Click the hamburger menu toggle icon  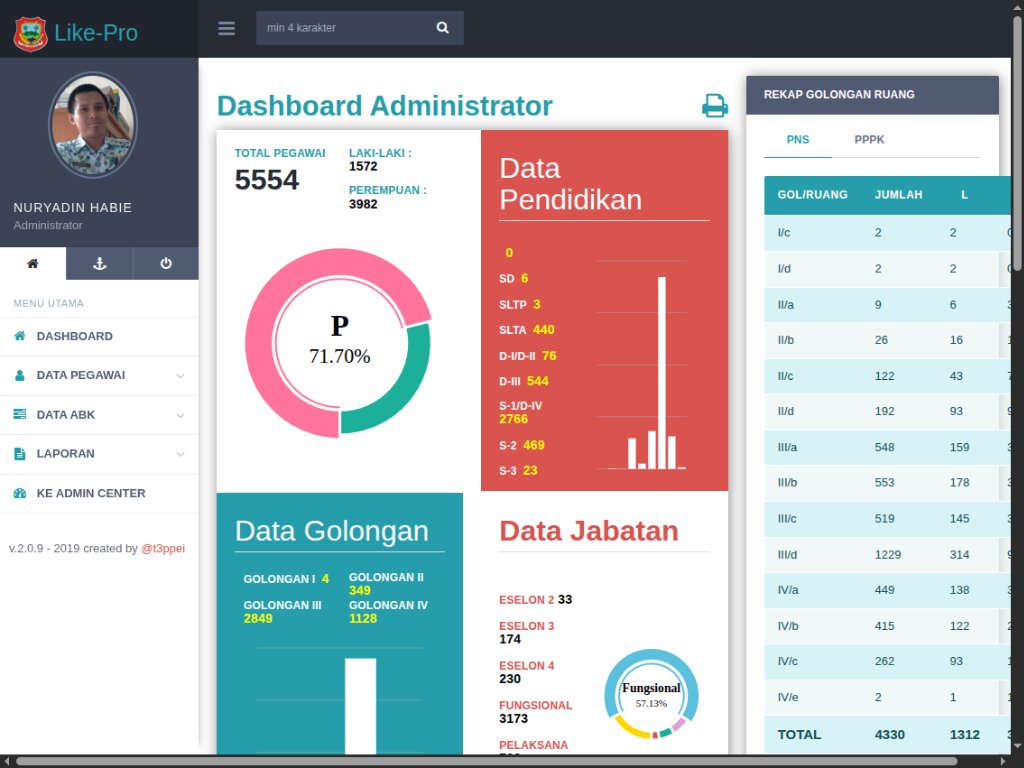coord(227,28)
